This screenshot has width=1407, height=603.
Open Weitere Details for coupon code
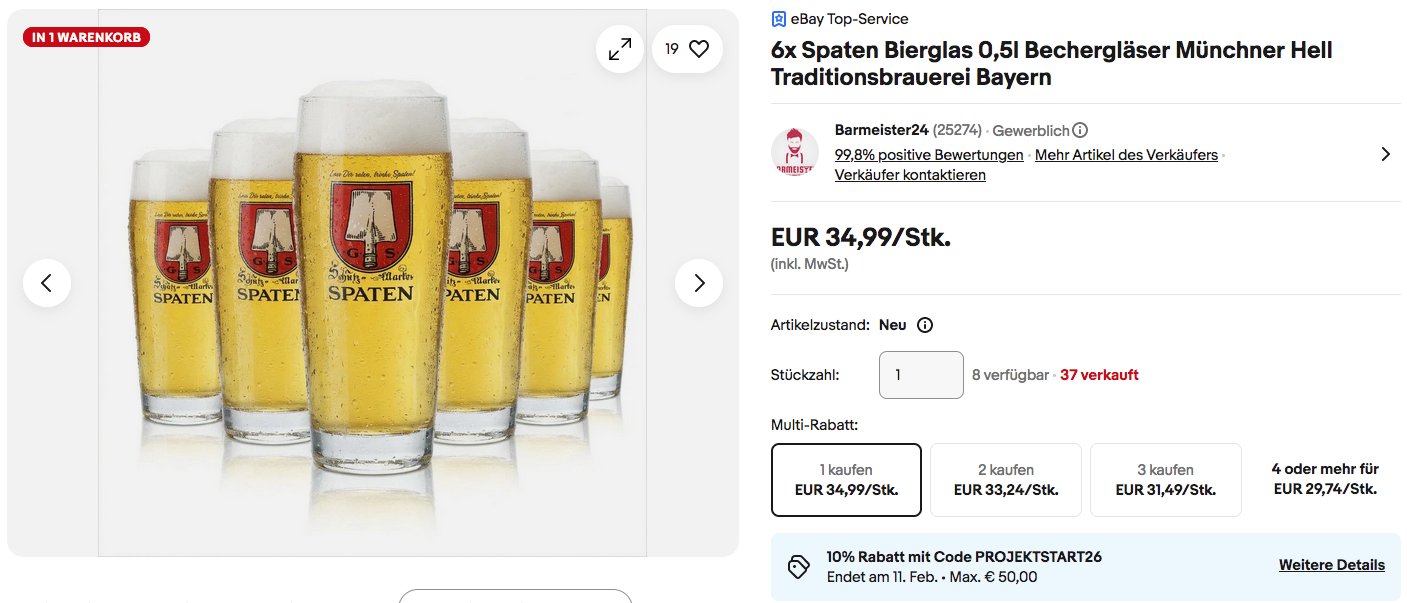1331,565
